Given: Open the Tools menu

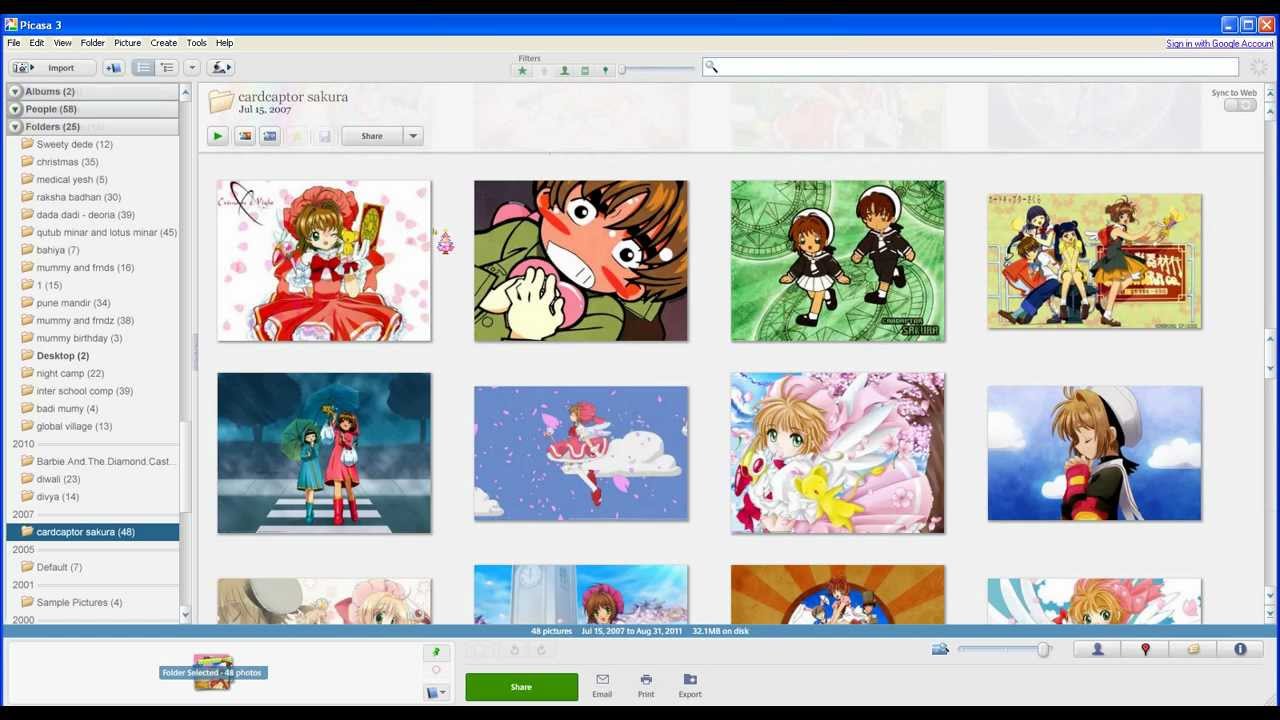Looking at the screenshot, I should pyautogui.click(x=197, y=43).
